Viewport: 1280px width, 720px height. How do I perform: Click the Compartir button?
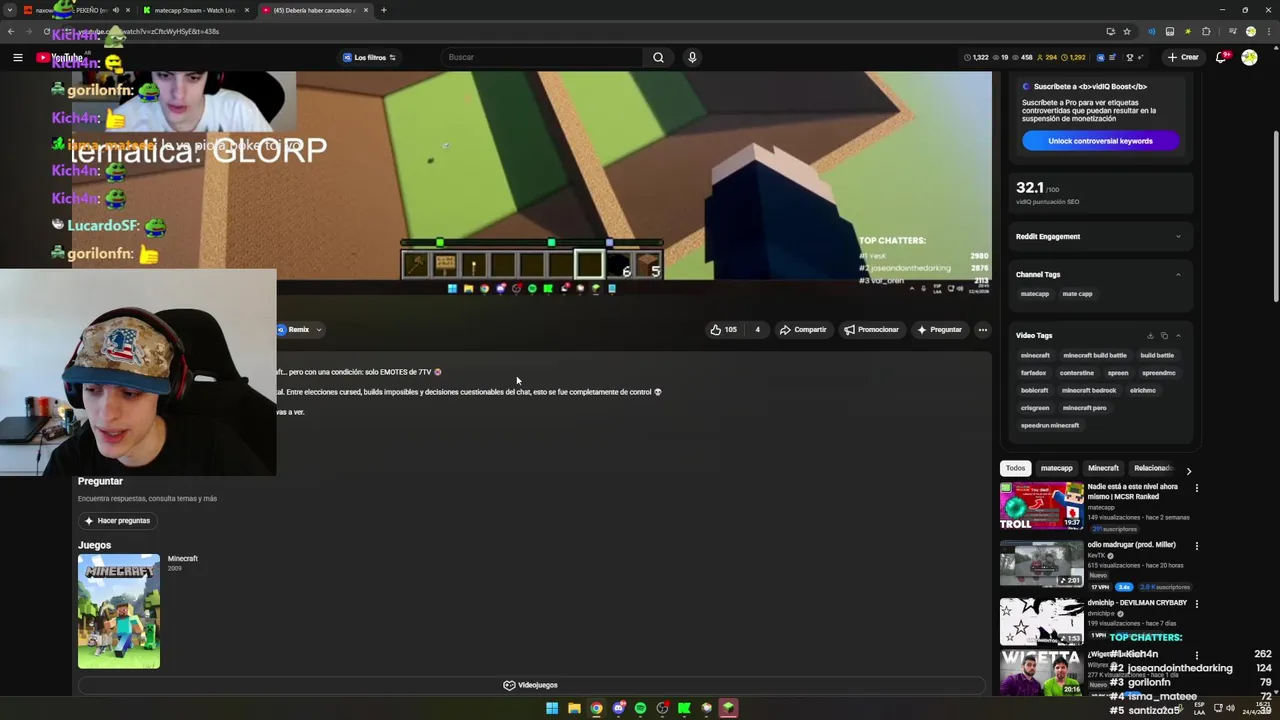coord(803,329)
